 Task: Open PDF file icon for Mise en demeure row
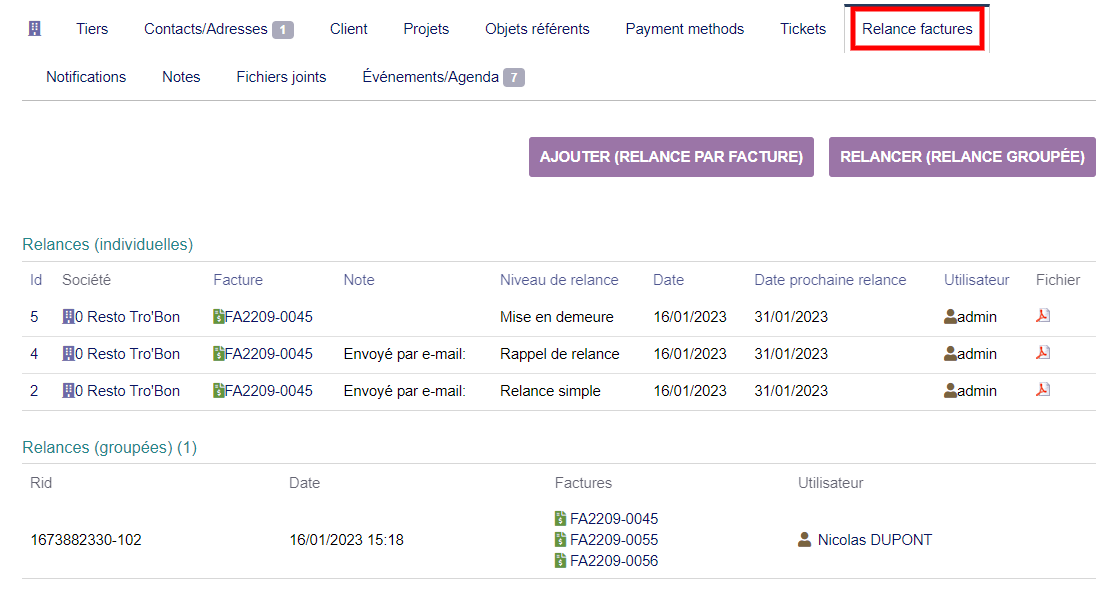coord(1043,316)
